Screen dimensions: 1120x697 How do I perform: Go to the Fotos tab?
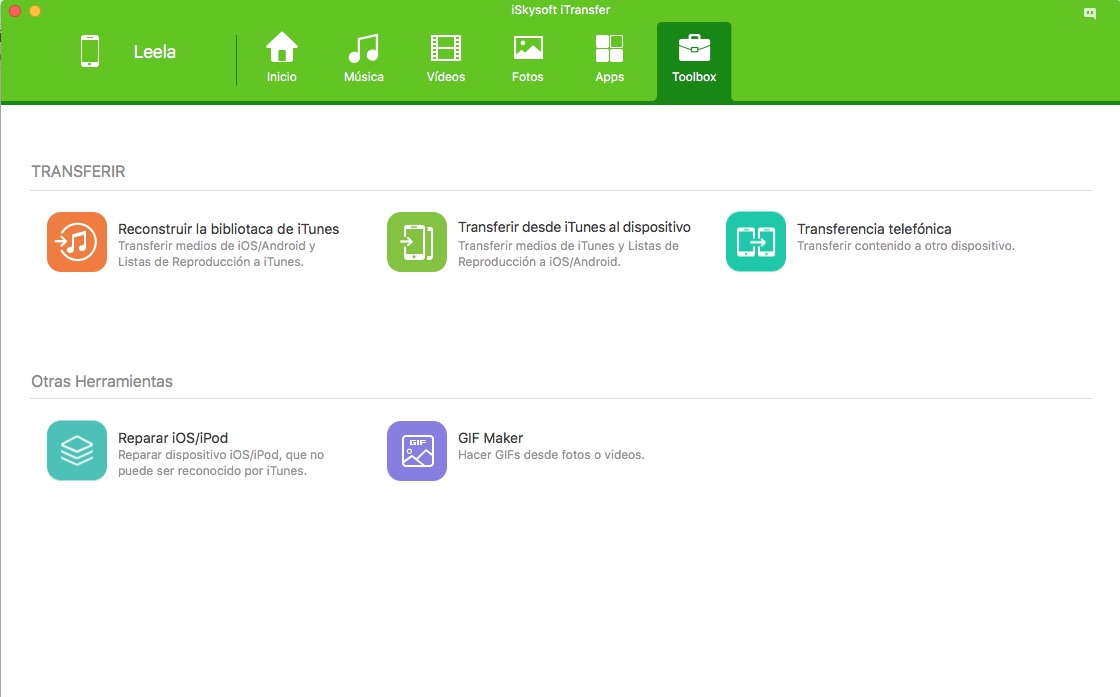(528, 58)
